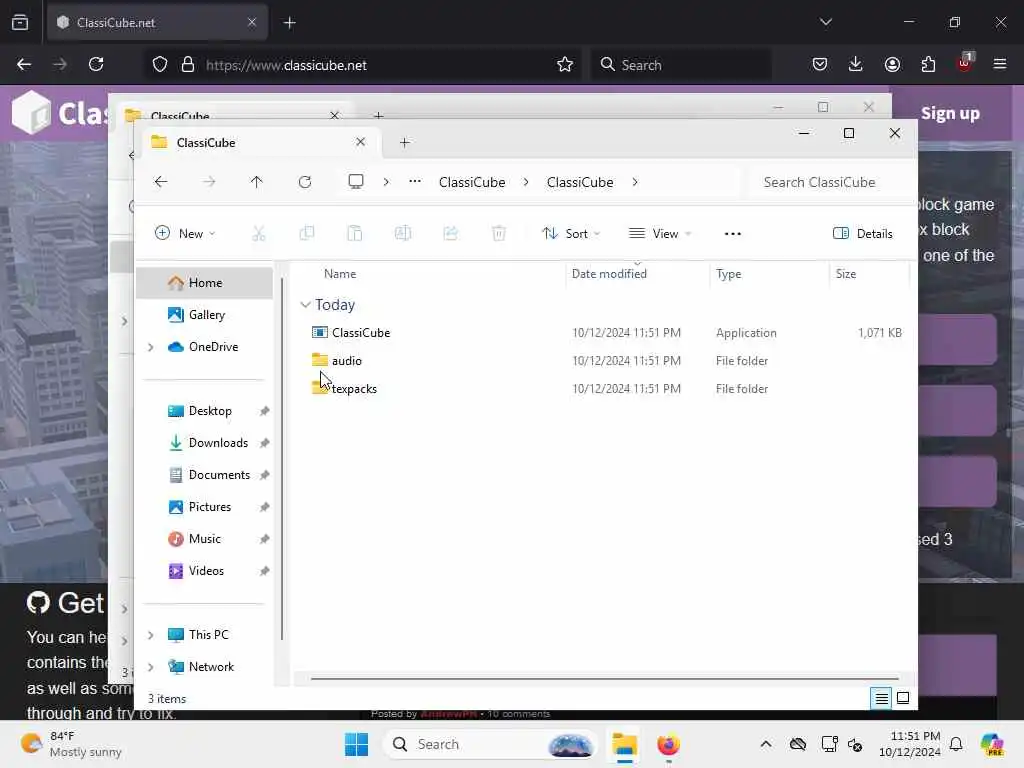Select the ClassiCube application file

point(360,332)
